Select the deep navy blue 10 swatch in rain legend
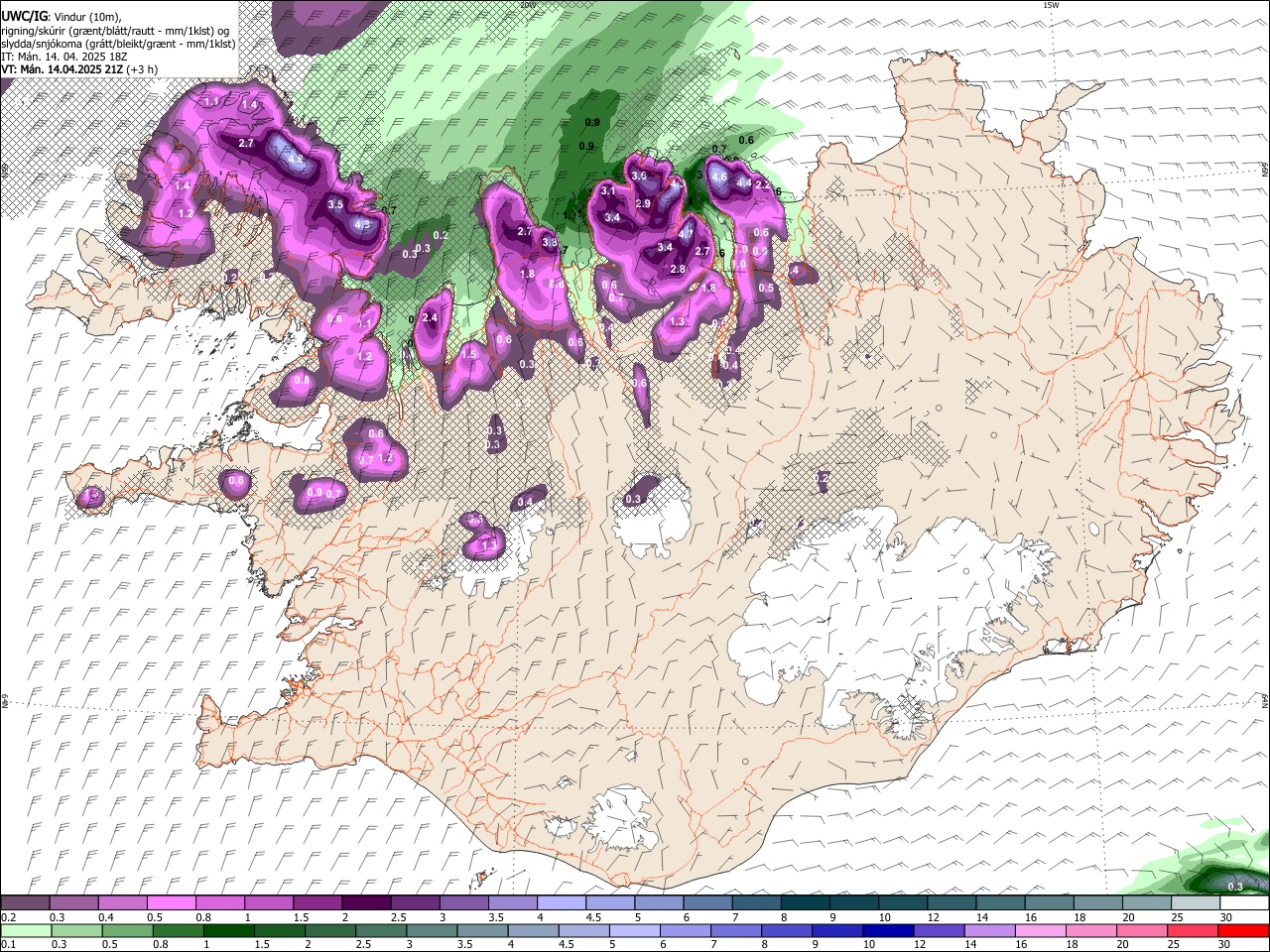Screen dimensions: 1270x952 coord(886,931)
